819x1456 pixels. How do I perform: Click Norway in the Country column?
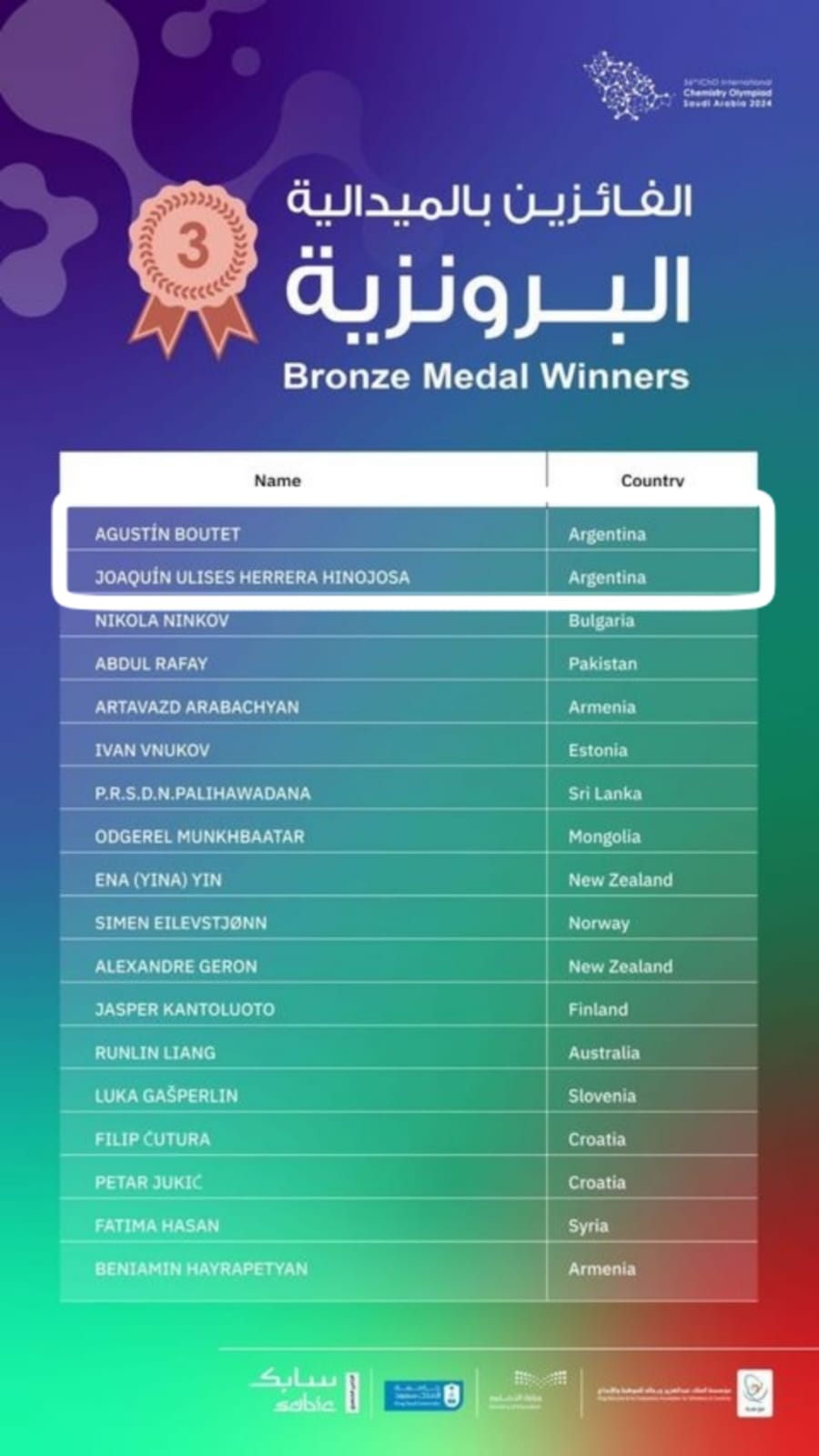(x=599, y=923)
